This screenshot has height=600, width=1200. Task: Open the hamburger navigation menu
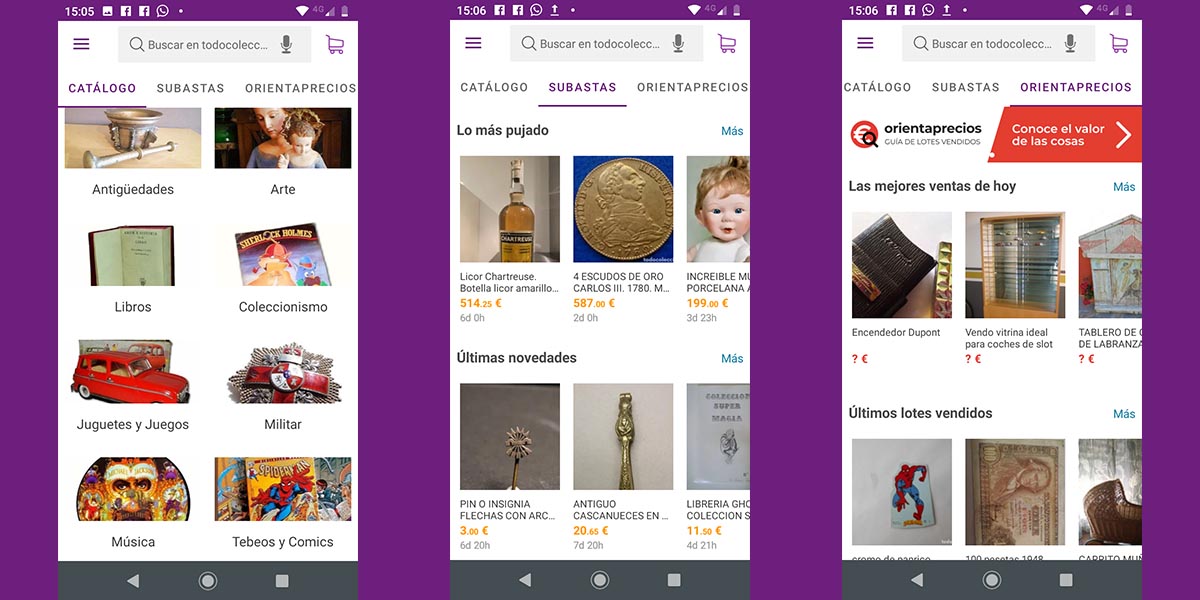[81, 43]
